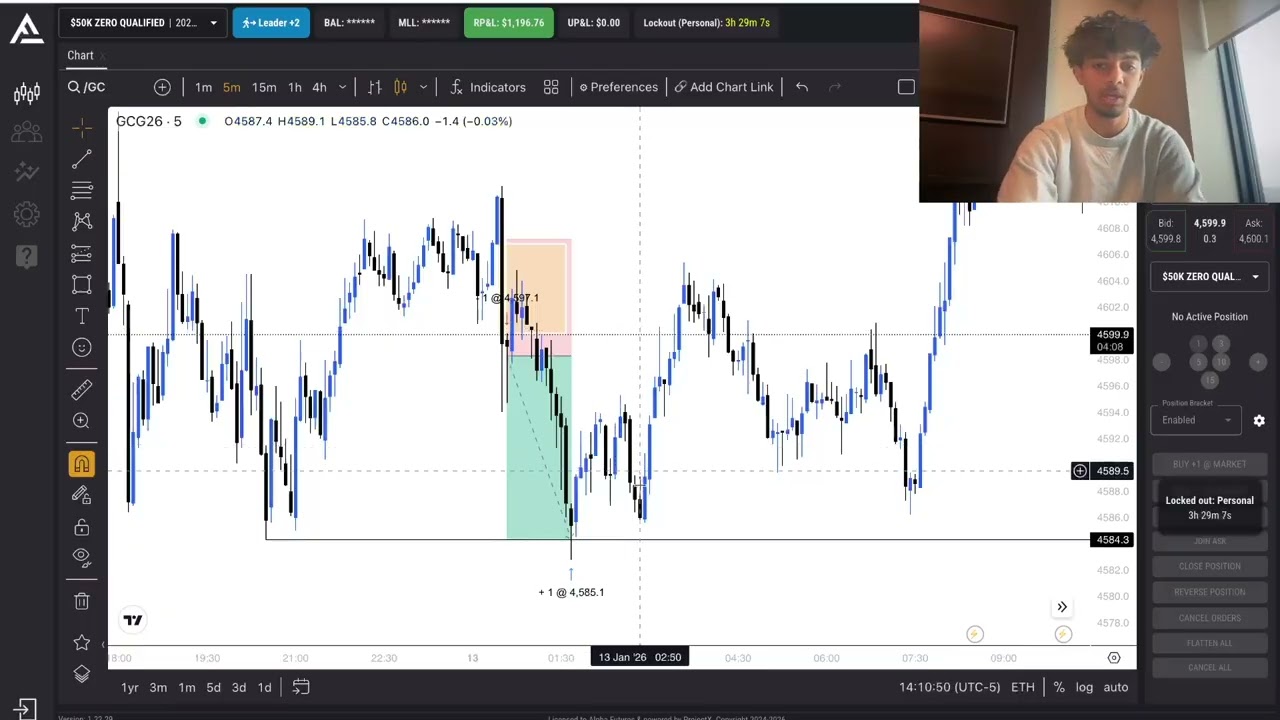Click Add Chart Link
1280x720 pixels.
click(x=724, y=87)
